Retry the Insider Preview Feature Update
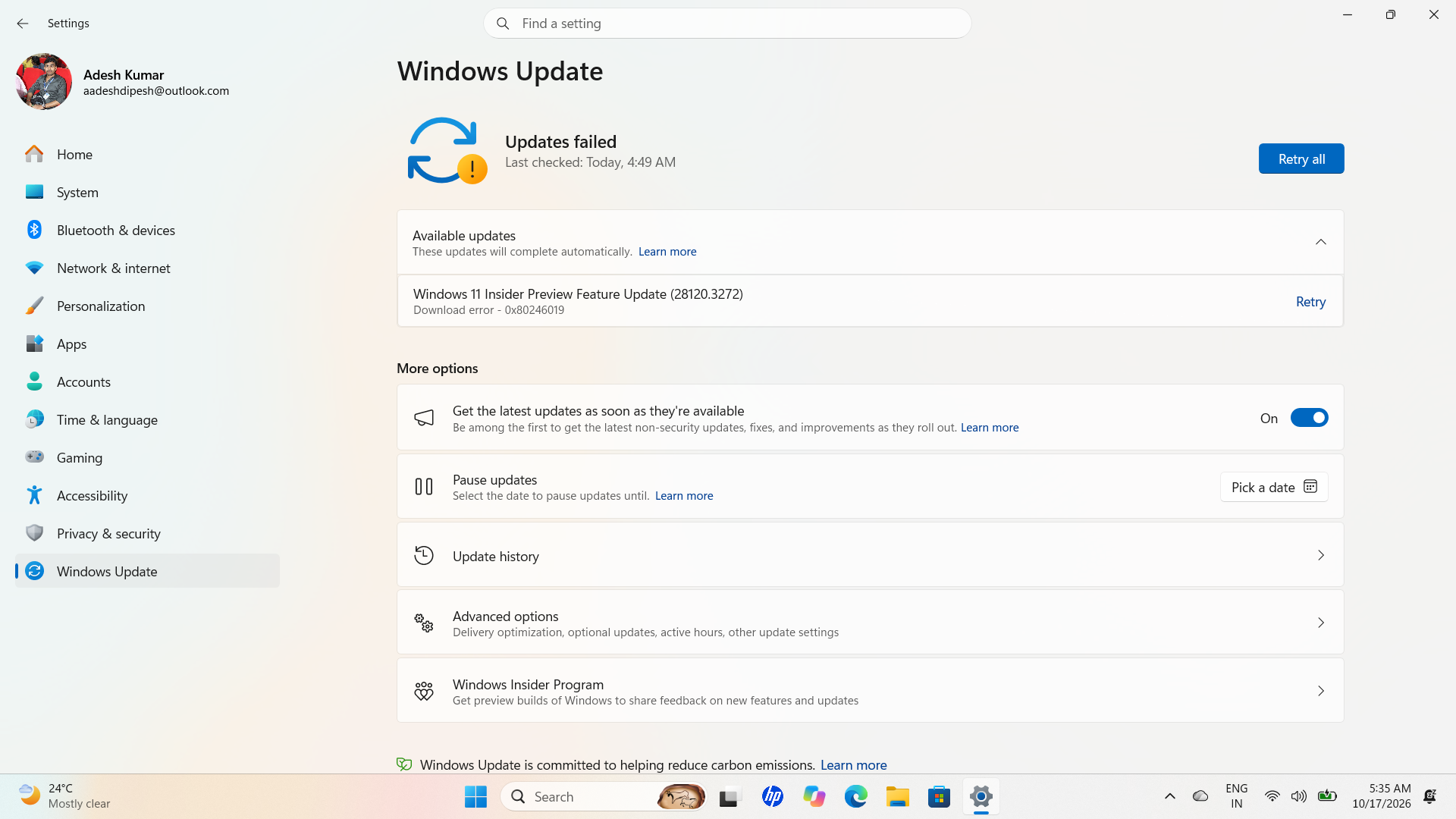 [1310, 302]
